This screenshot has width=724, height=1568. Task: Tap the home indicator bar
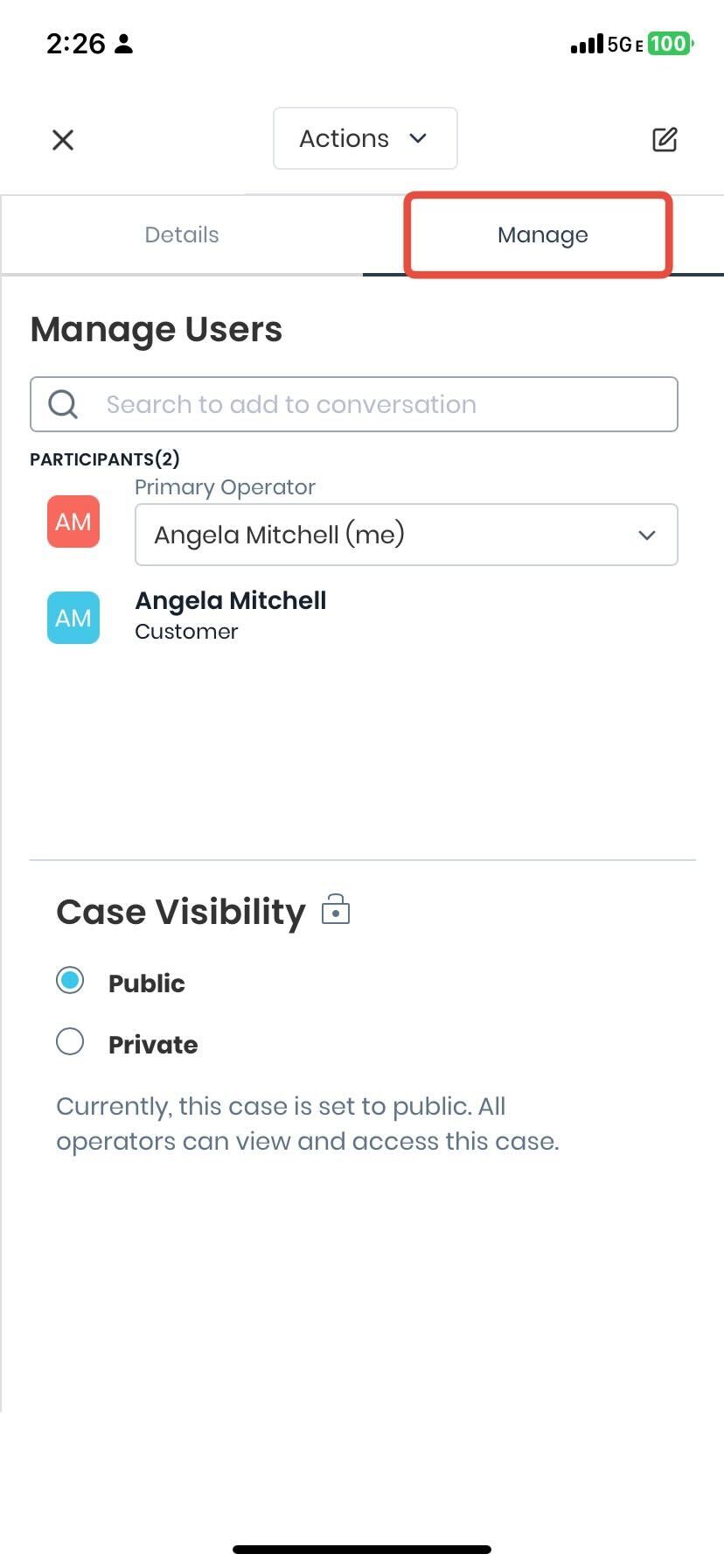click(x=362, y=1550)
